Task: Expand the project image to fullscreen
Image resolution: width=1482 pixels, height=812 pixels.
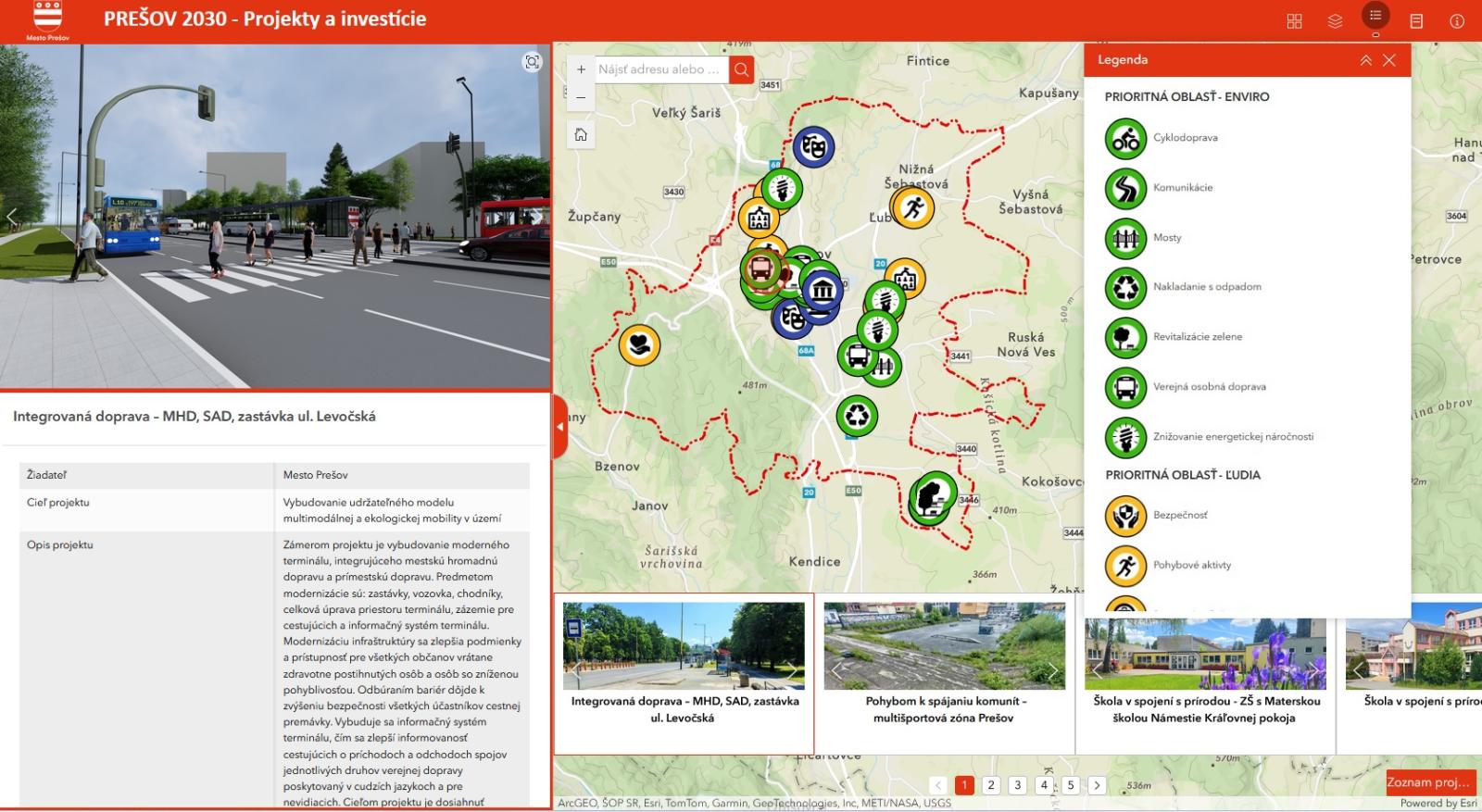Action: pyautogui.click(x=532, y=62)
